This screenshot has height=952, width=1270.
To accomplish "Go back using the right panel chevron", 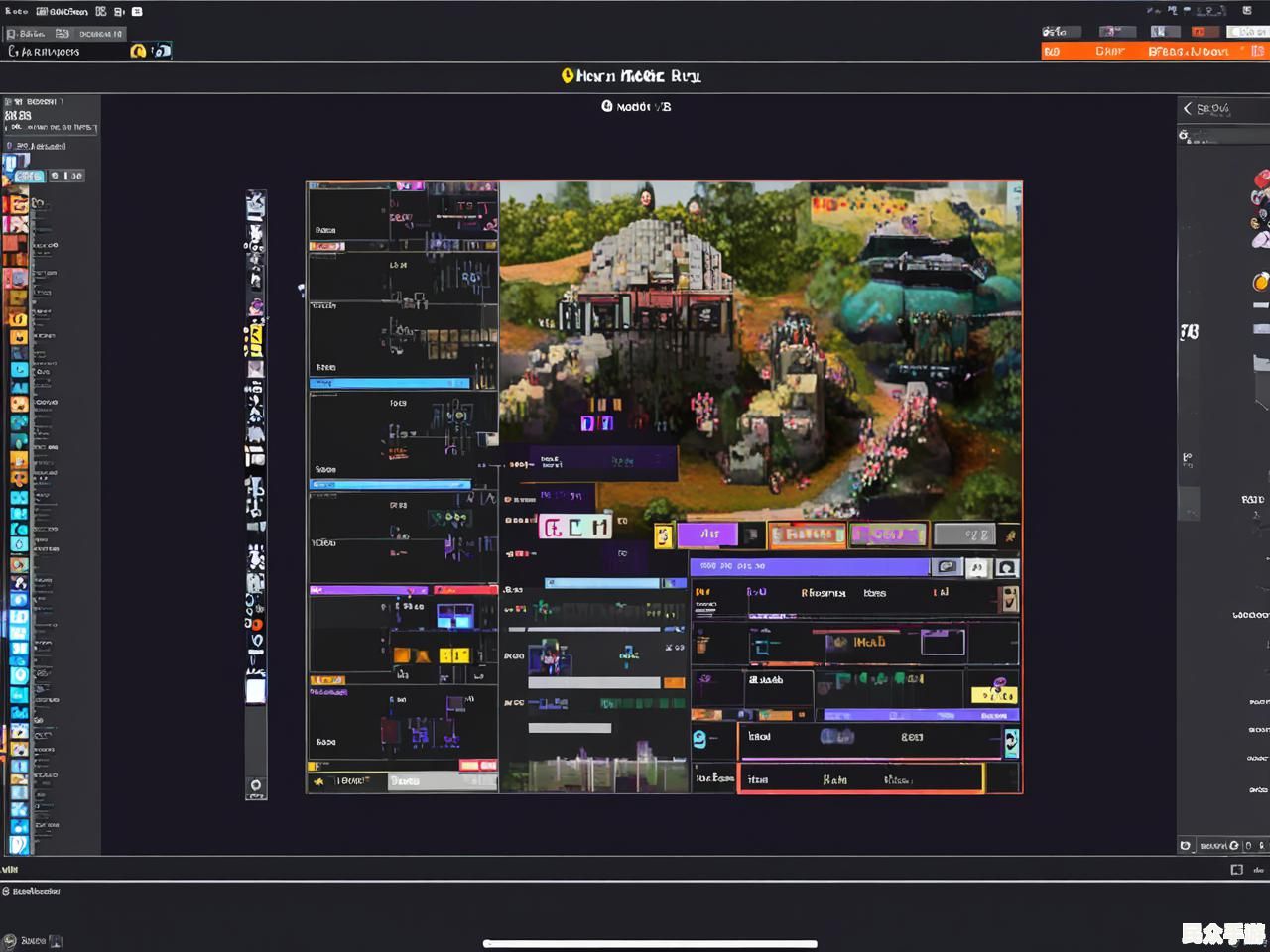I will click(x=1188, y=108).
